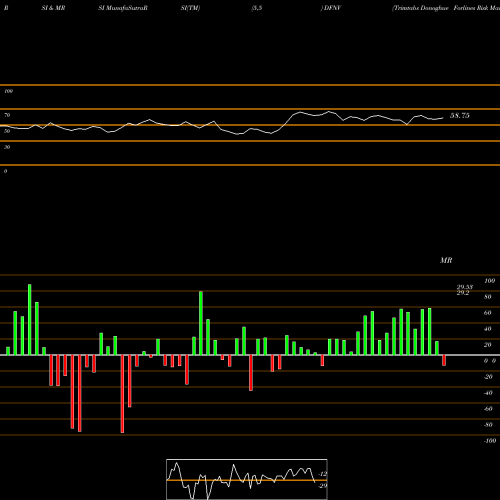The width and height of the screenshot is (500, 500).
Task: Click the "(5,5" parameter text in header
Action: [x=257, y=8]
